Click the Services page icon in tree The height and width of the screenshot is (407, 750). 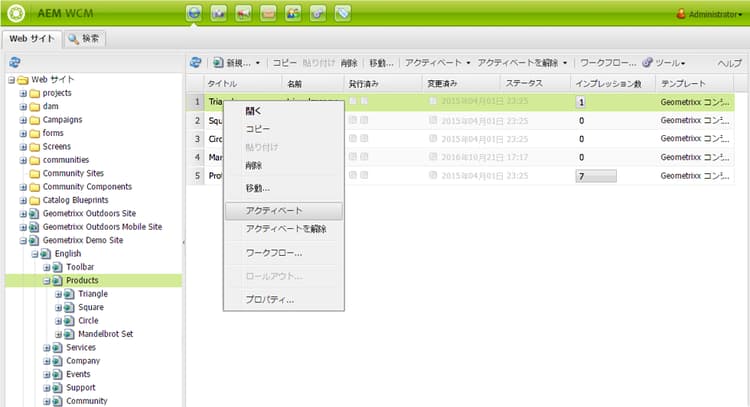(57, 348)
